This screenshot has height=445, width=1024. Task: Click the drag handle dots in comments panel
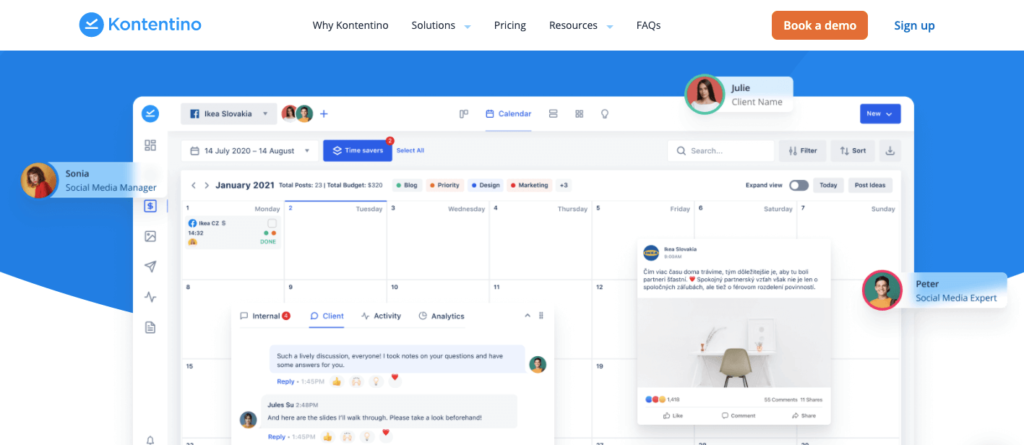coord(541,316)
